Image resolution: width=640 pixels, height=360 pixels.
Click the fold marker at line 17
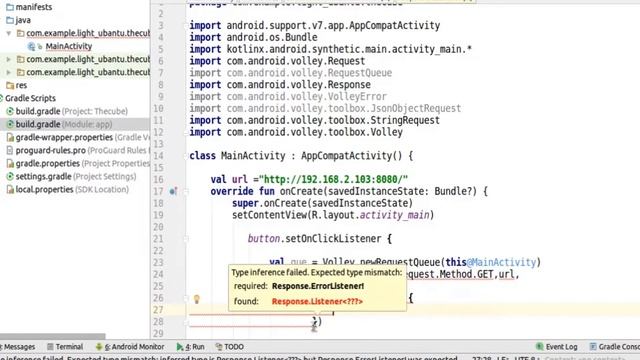(x=186, y=191)
